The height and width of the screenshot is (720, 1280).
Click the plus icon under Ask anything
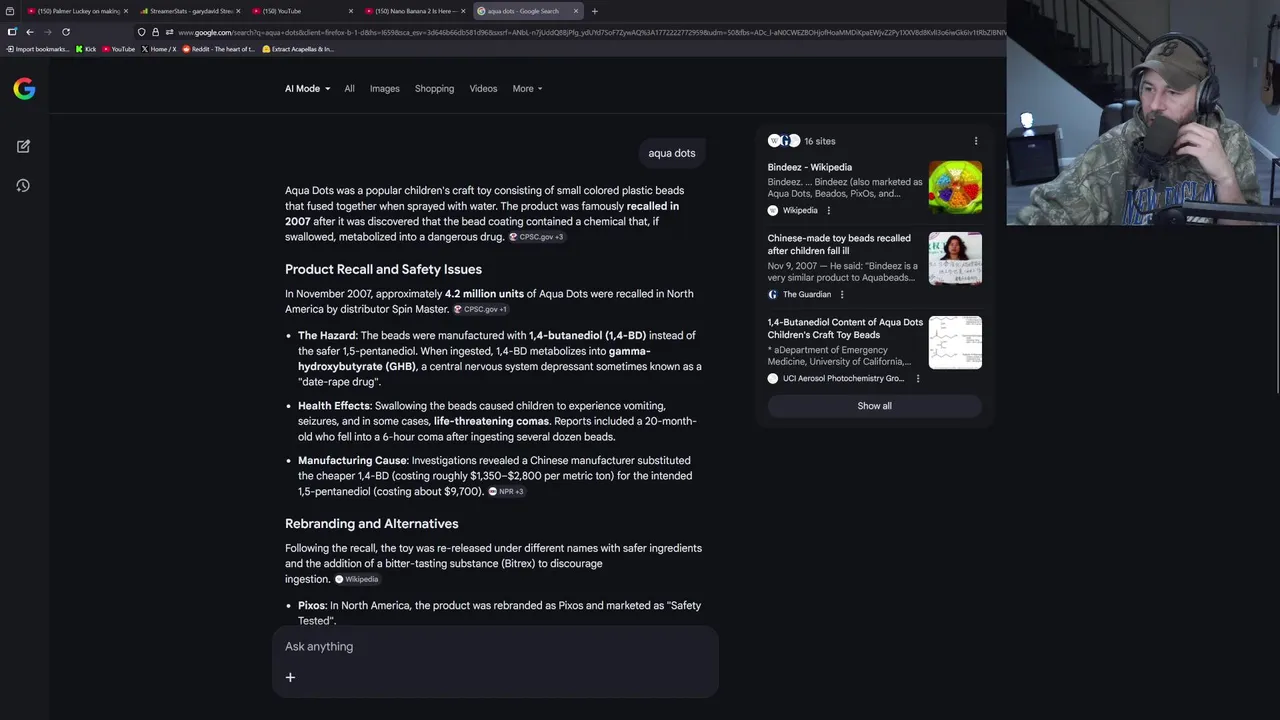tap(290, 677)
